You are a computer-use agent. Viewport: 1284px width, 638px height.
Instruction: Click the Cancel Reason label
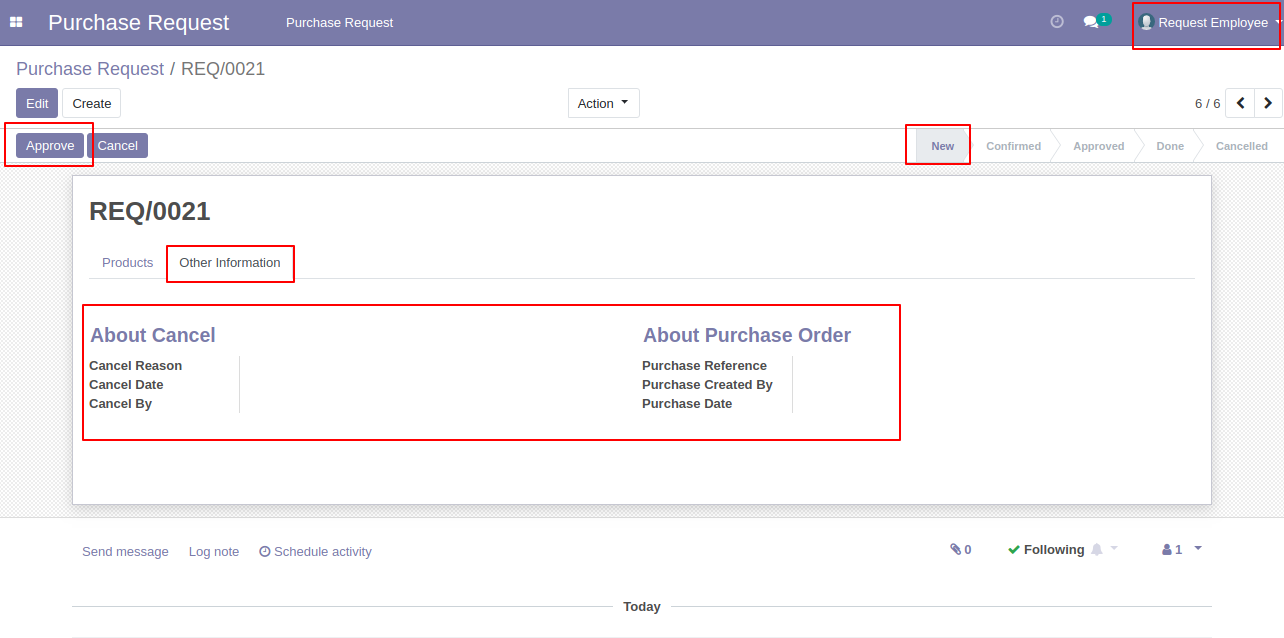click(136, 366)
